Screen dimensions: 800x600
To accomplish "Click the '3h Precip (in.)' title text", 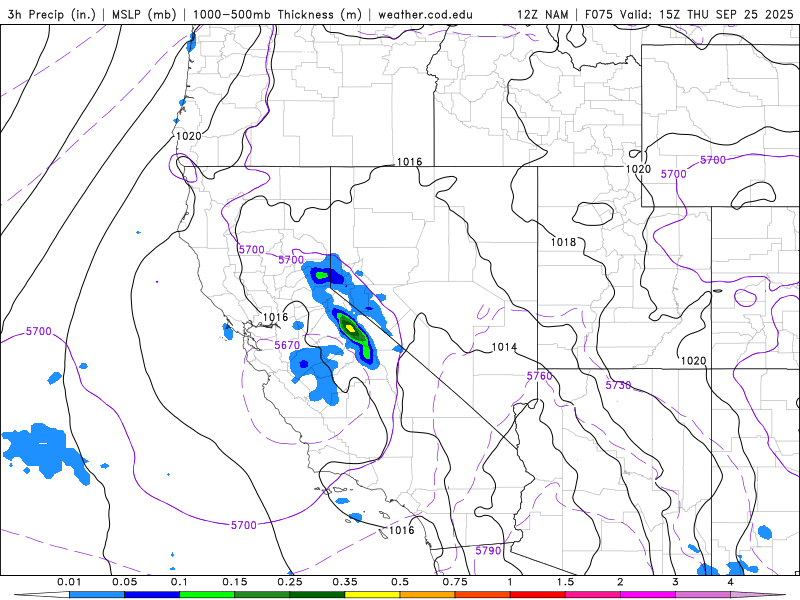I will pyautogui.click(x=52, y=14).
